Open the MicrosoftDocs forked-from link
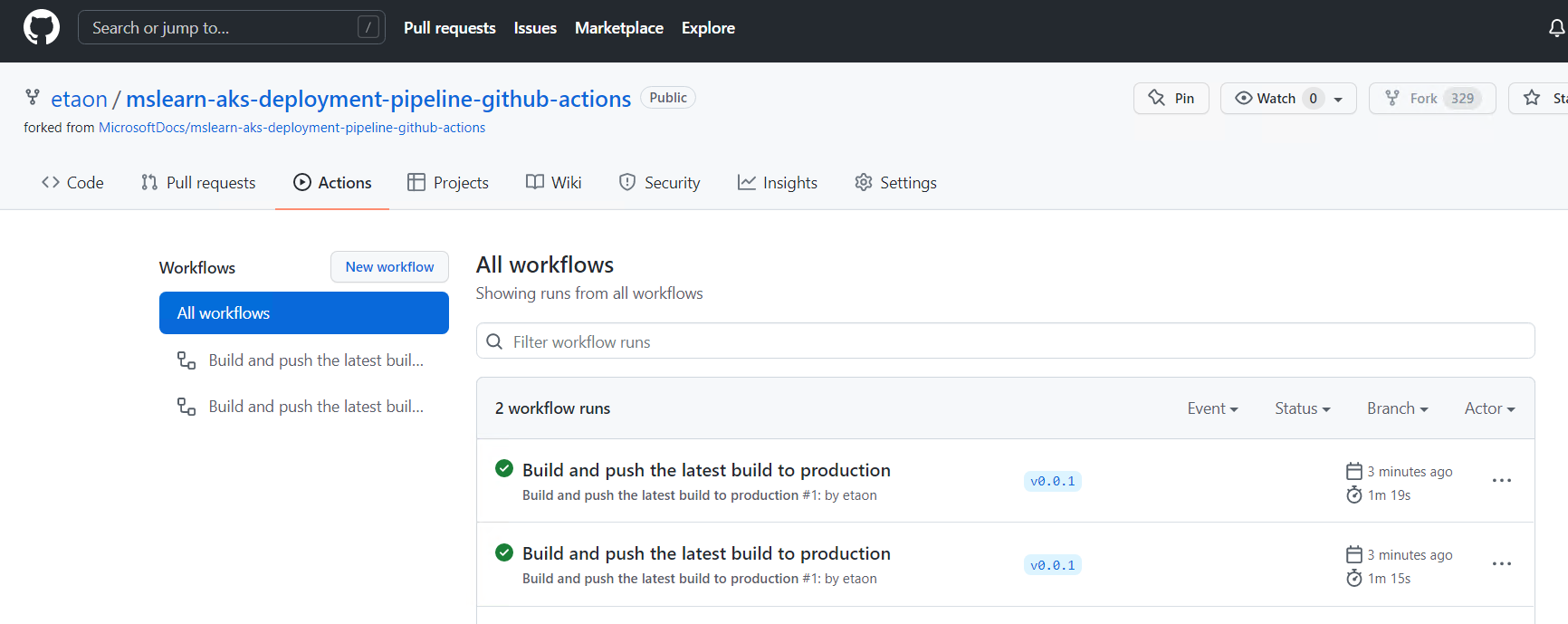 [x=292, y=128]
